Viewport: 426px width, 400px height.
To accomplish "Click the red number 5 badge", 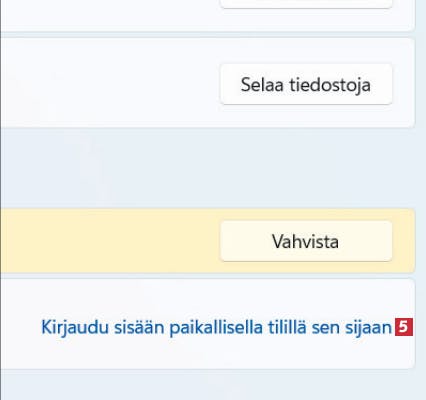I will pos(404,327).
